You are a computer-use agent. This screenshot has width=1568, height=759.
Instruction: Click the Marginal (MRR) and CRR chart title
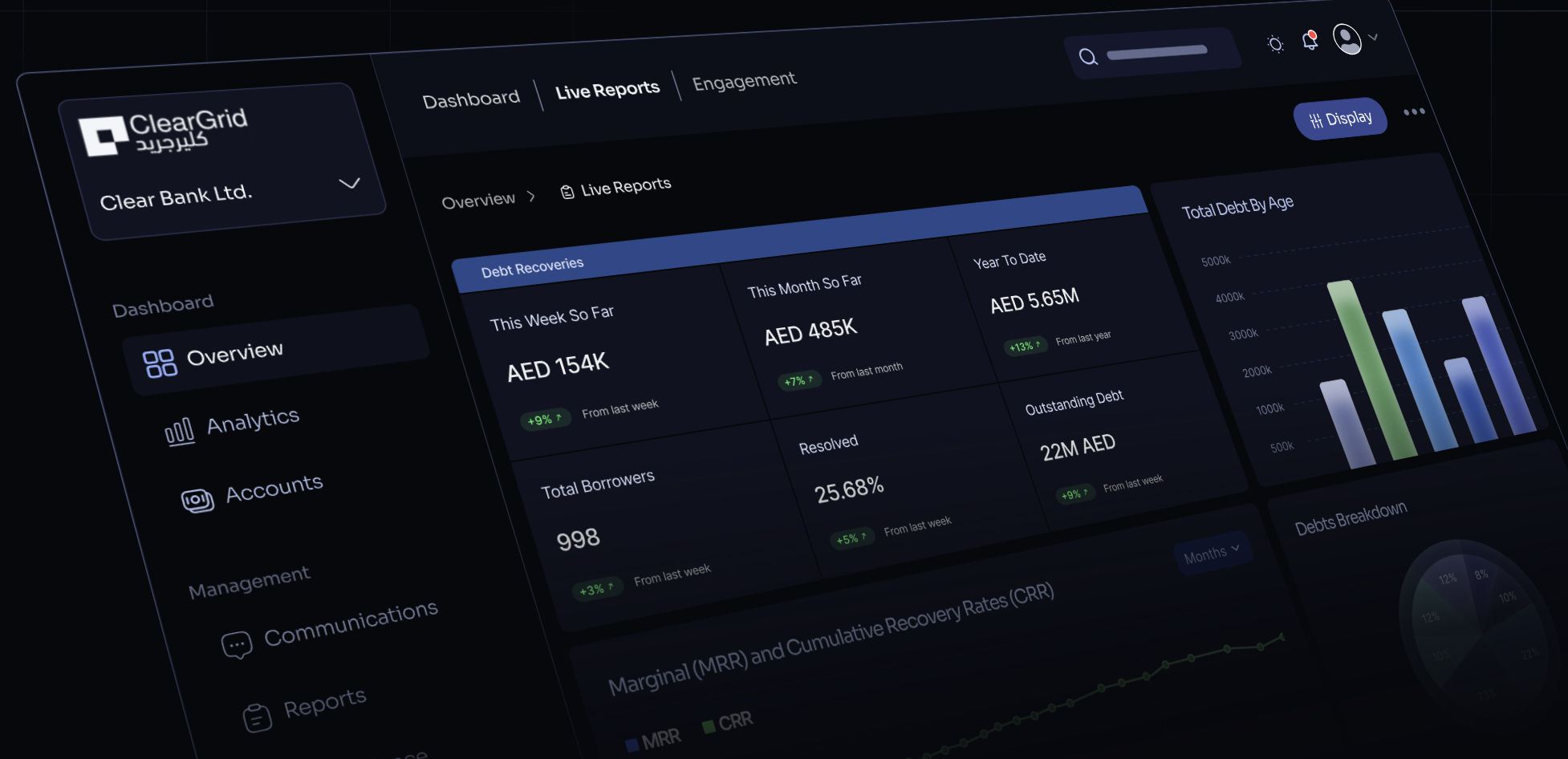tap(831, 639)
